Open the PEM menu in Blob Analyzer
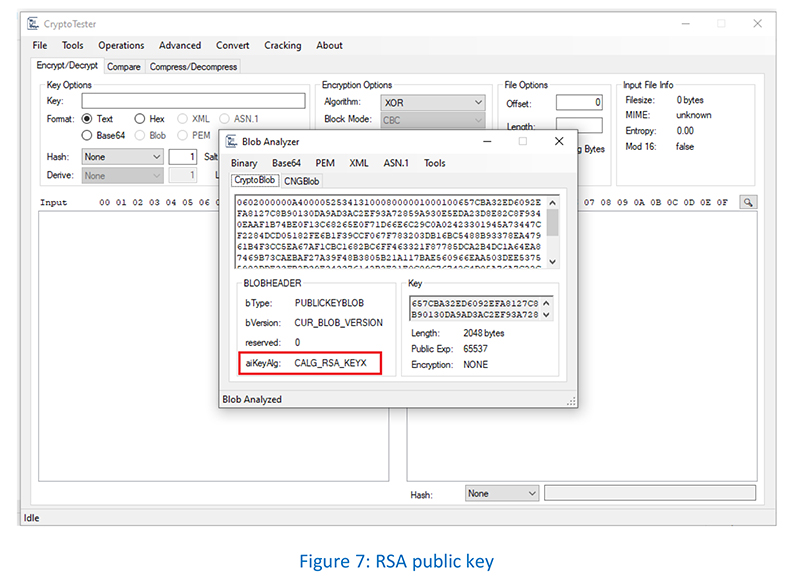This screenshot has height=580, width=798. coord(325,163)
